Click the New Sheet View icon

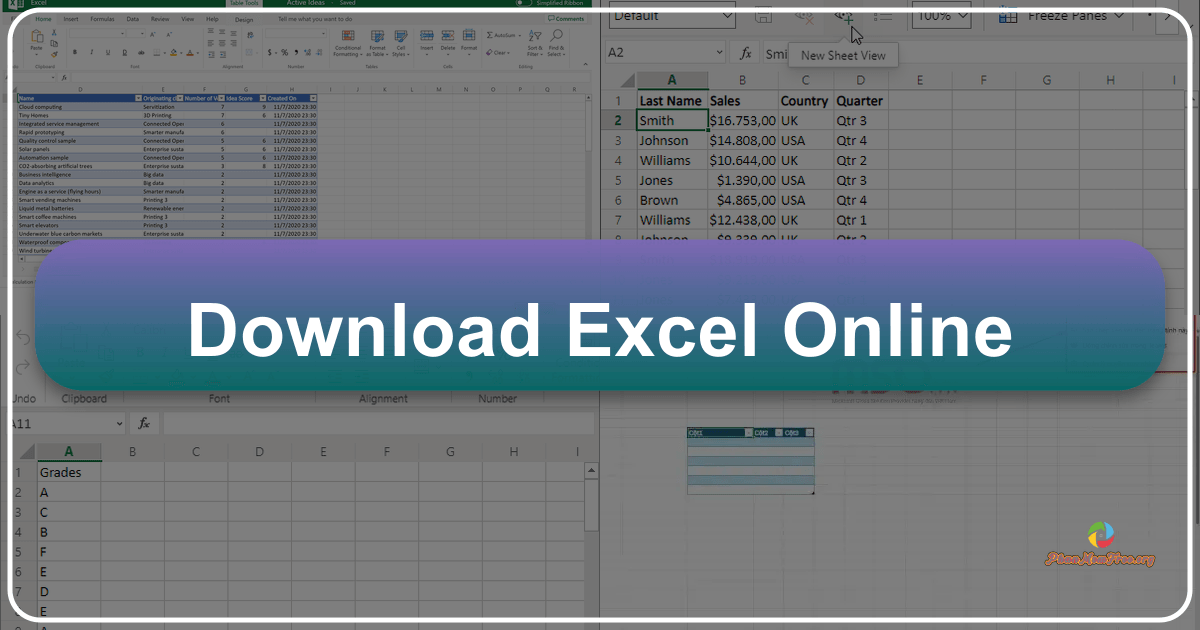point(844,18)
